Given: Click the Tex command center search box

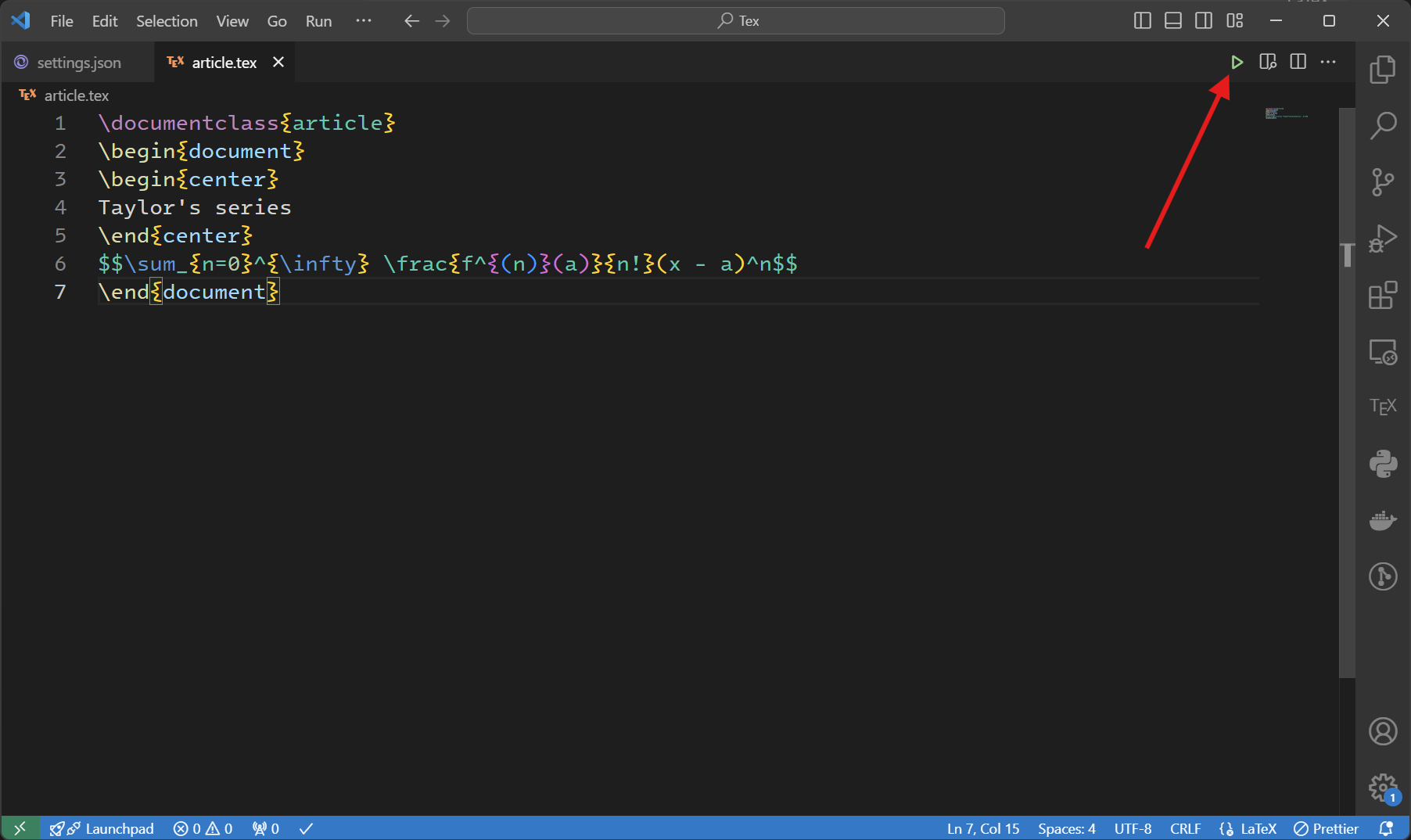Looking at the screenshot, I should coord(735,21).
